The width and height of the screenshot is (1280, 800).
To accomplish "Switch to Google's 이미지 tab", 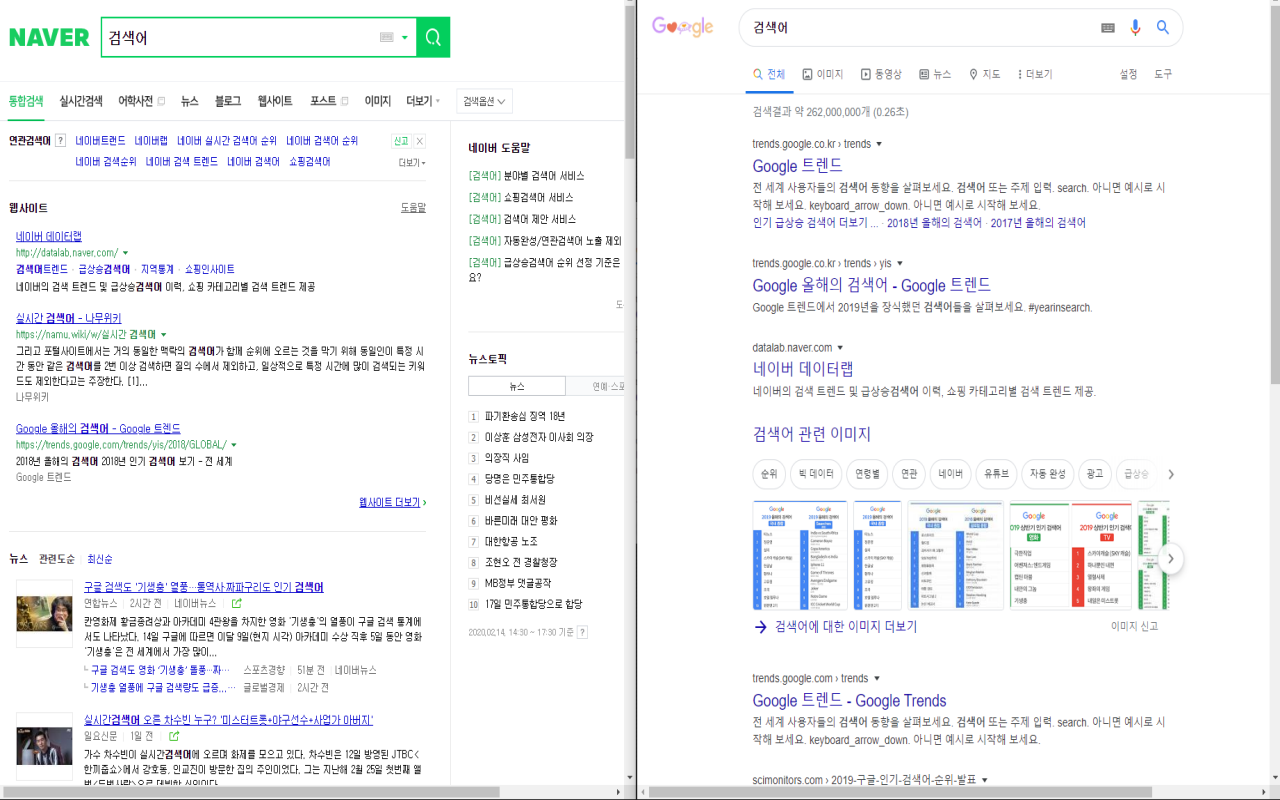I will pos(825,73).
